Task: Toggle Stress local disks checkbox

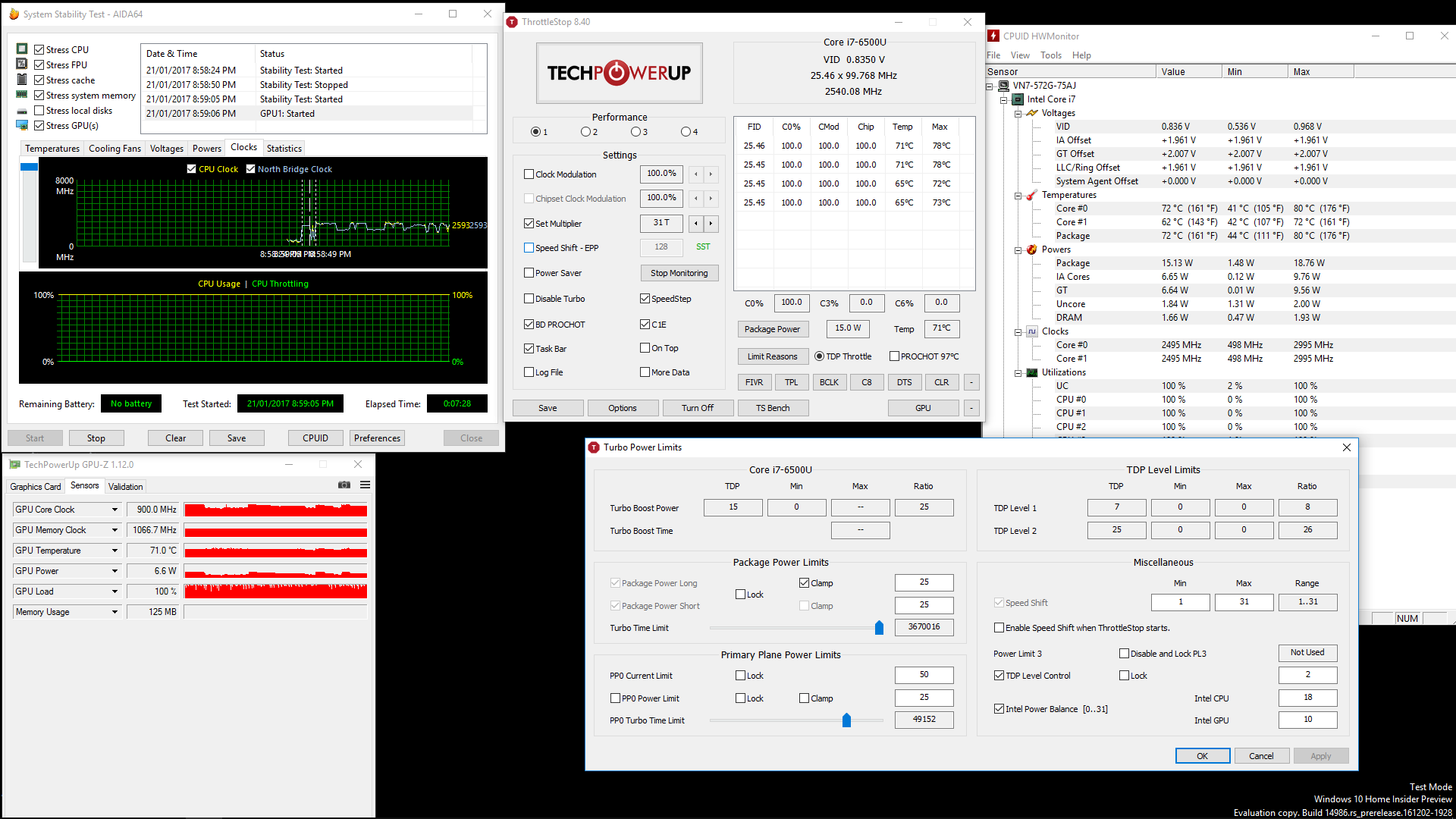Action: [39, 111]
